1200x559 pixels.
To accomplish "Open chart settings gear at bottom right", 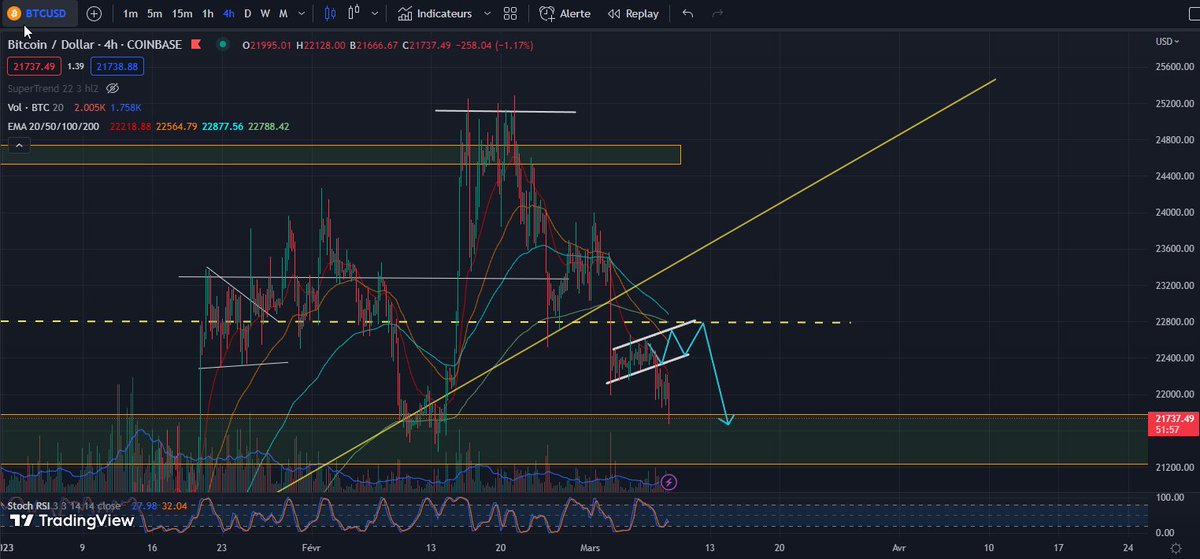I will (1174, 549).
